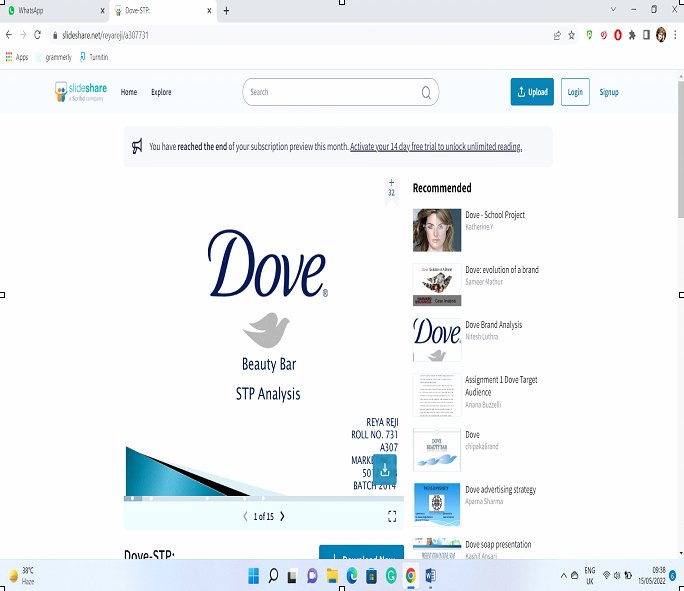Close the WhatsApp tab
684x591 pixels.
[103, 11]
